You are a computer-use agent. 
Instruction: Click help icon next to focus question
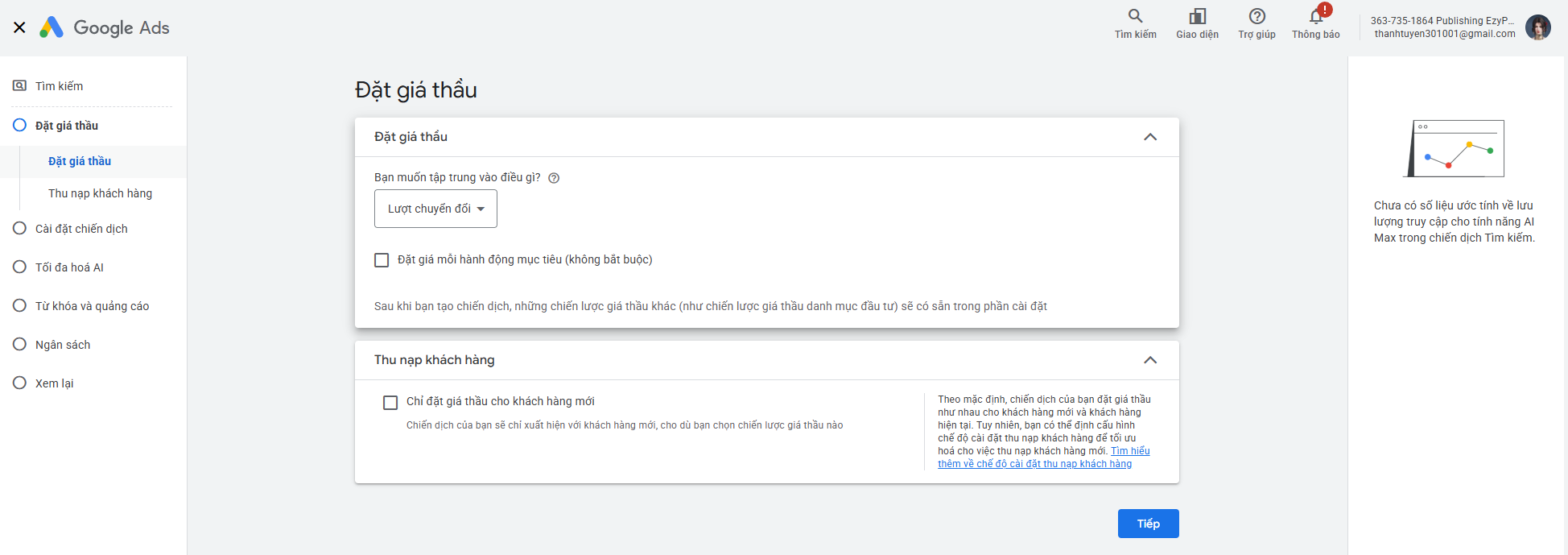pyautogui.click(x=554, y=178)
